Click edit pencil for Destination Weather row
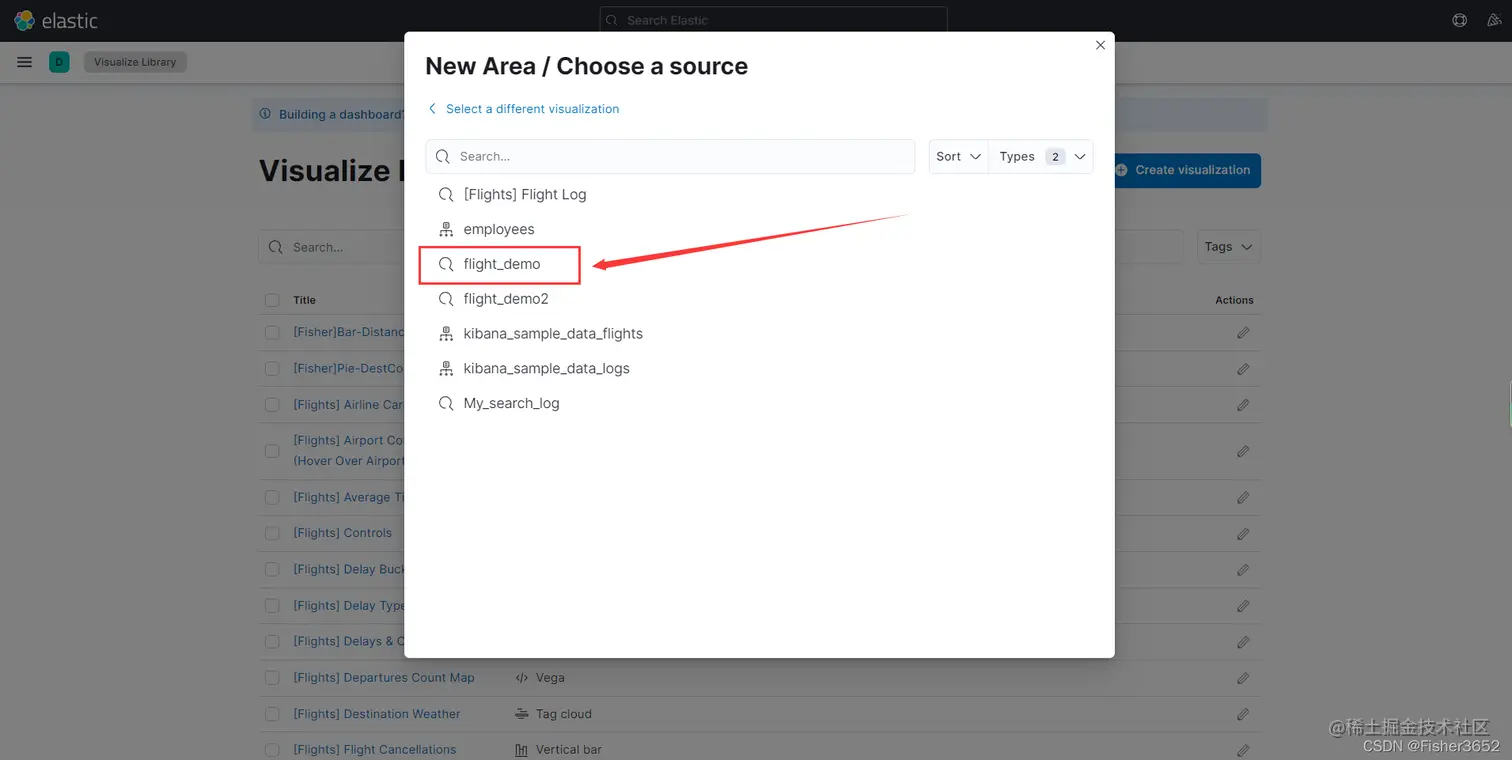This screenshot has height=760, width=1512. point(1243,714)
